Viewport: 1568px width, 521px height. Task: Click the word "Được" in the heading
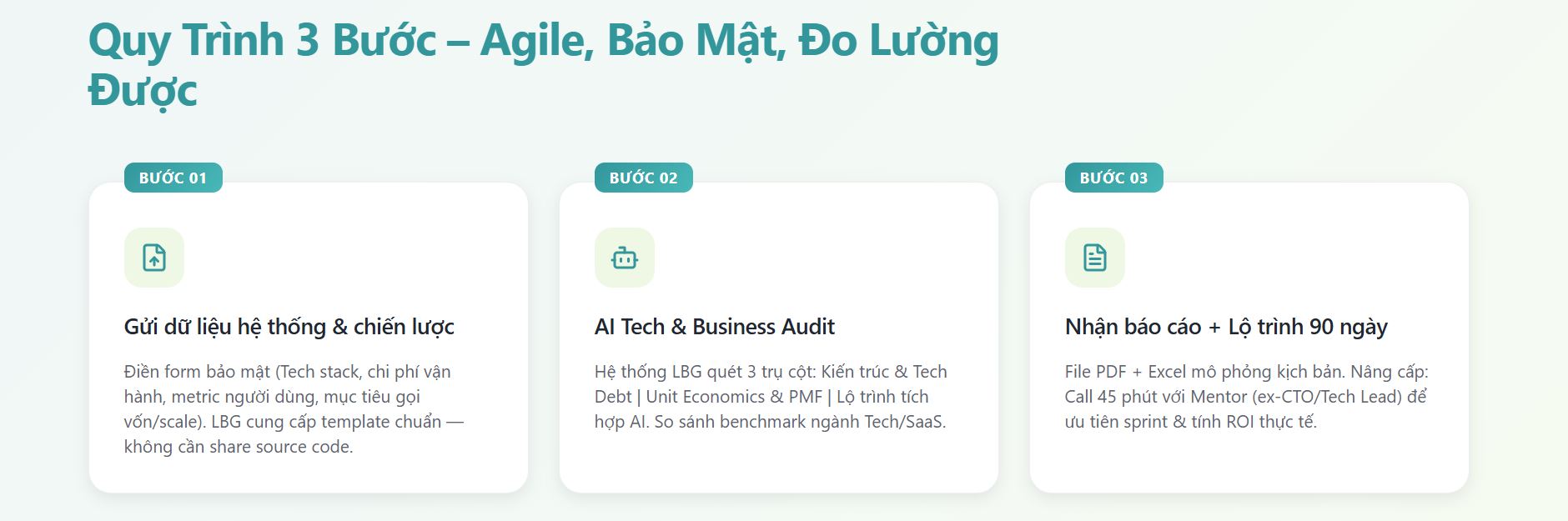coord(143,92)
